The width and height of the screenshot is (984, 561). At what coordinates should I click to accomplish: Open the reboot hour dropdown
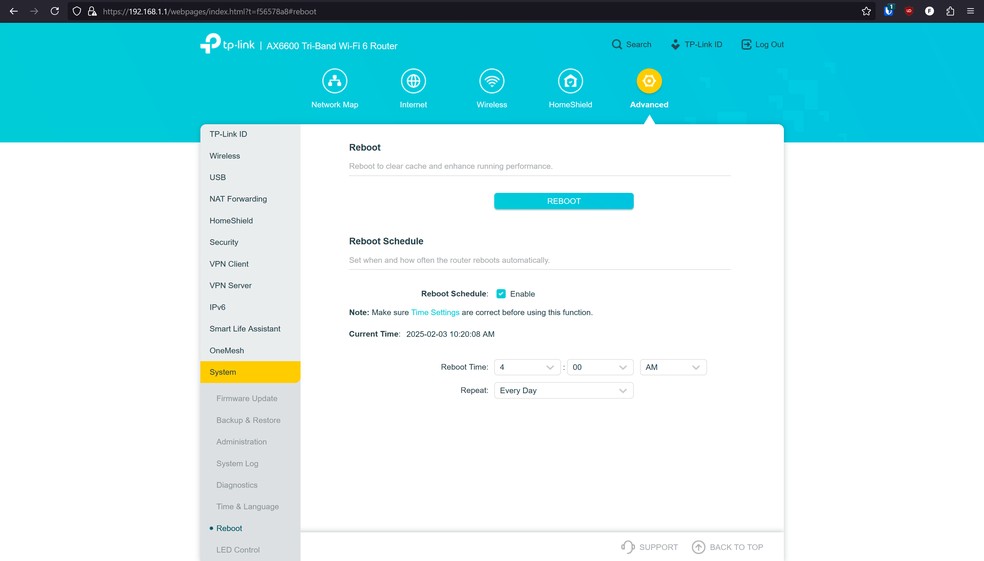527,367
